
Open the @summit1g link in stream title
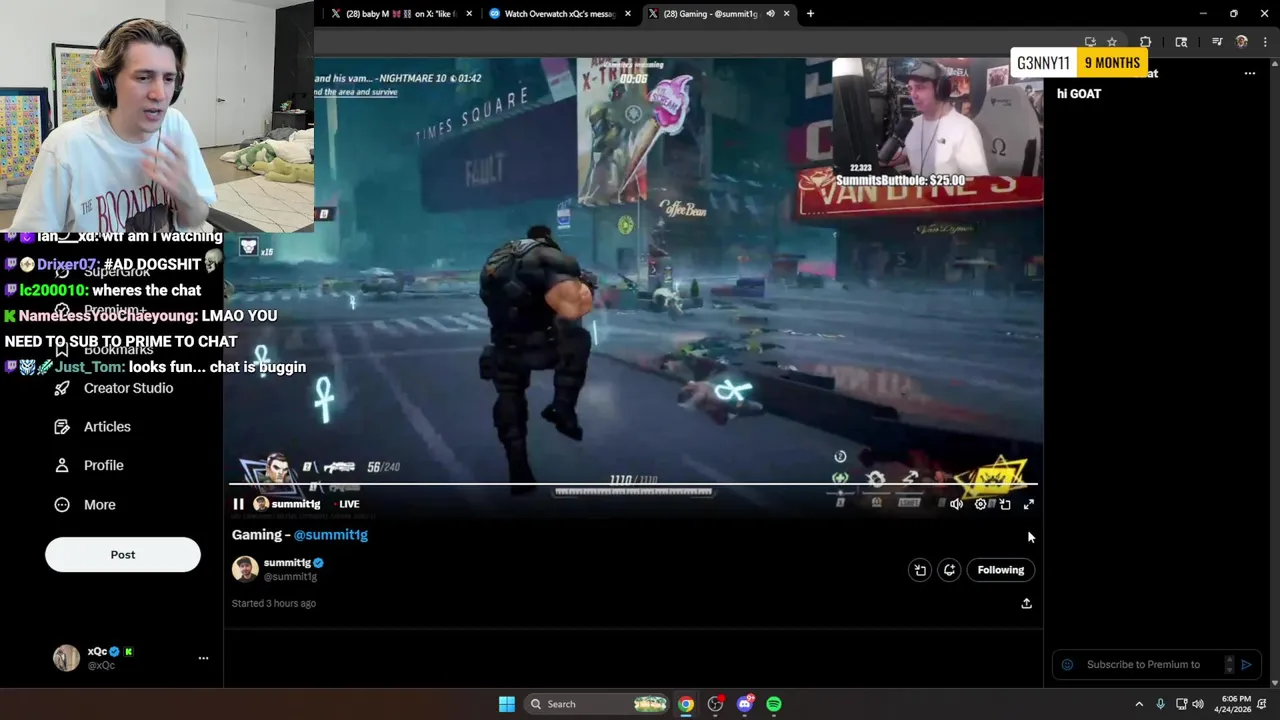[x=331, y=535]
